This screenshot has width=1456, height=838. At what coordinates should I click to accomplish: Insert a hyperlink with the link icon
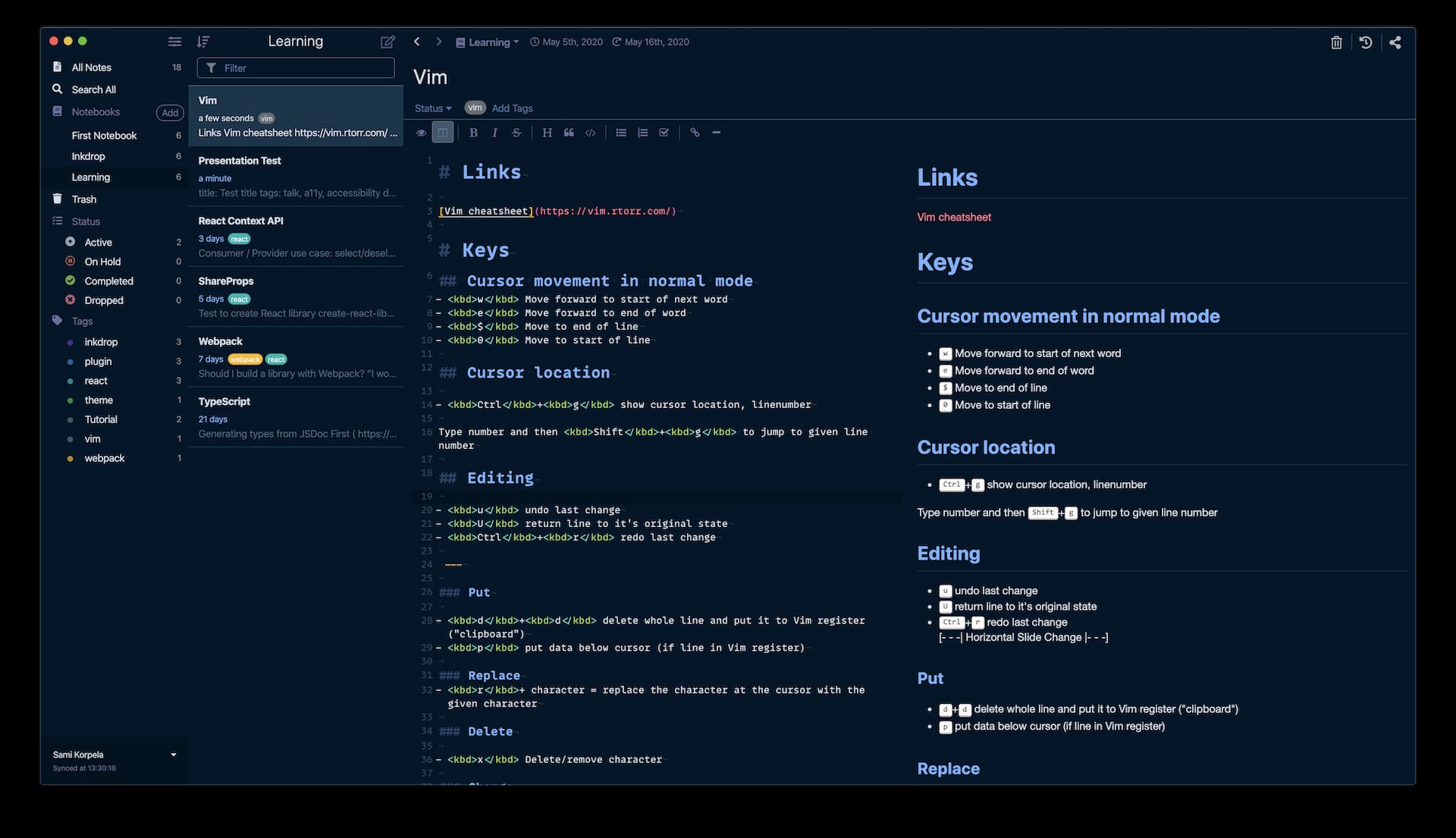(694, 133)
